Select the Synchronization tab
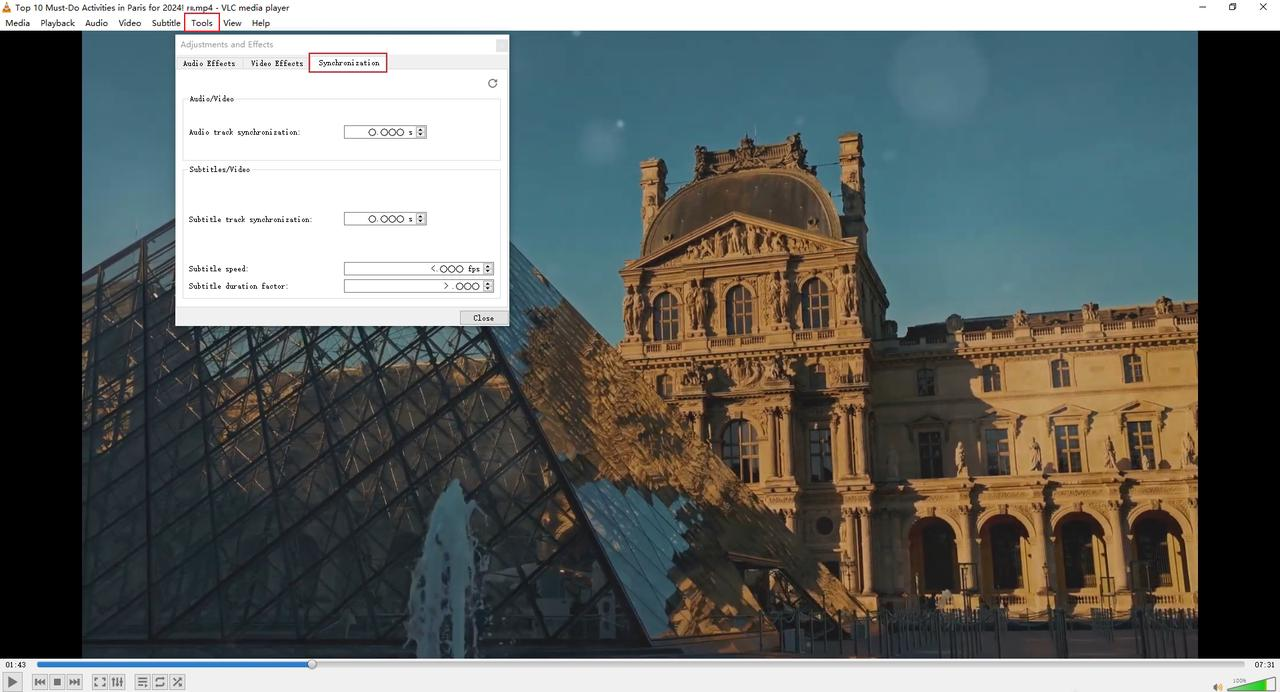This screenshot has width=1280, height=692. coord(348,63)
